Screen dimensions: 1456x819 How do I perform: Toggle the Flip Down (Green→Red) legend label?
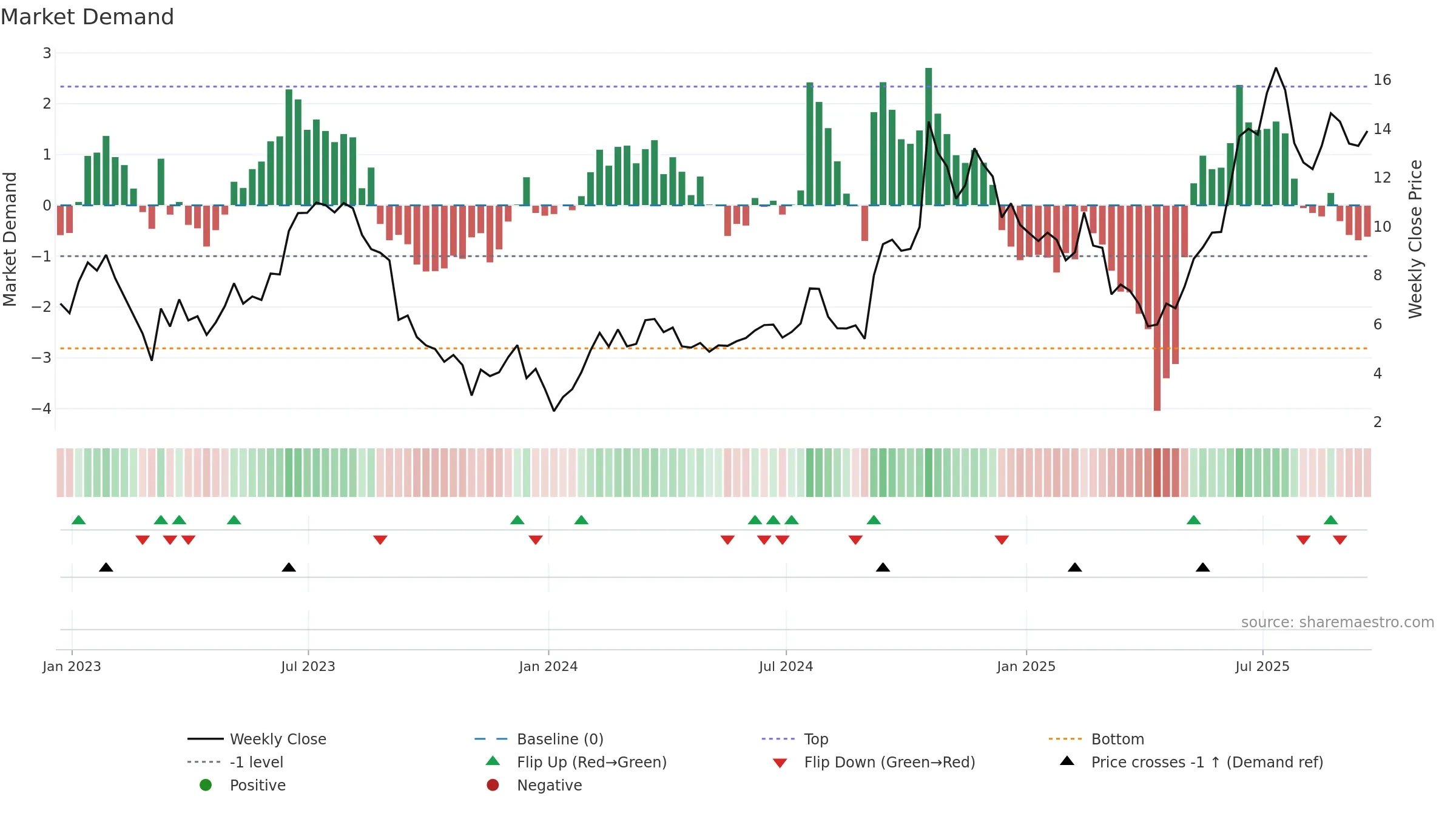pos(889,762)
